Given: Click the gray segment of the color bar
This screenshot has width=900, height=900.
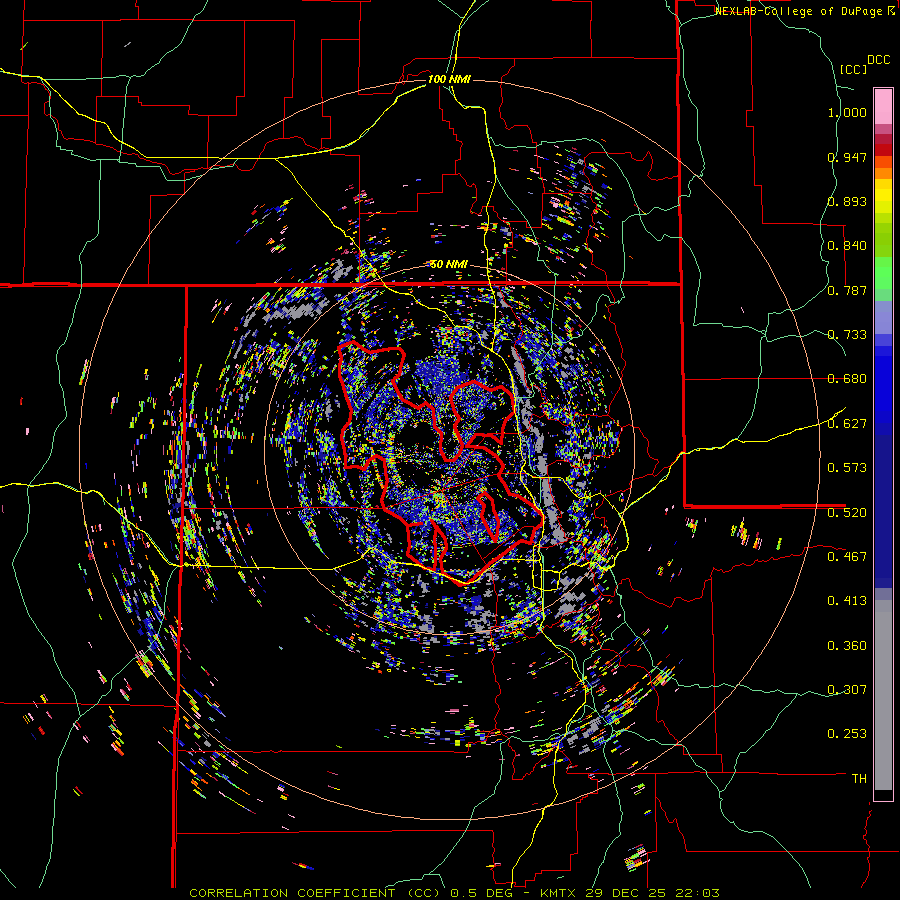Looking at the screenshot, I should tap(883, 695).
